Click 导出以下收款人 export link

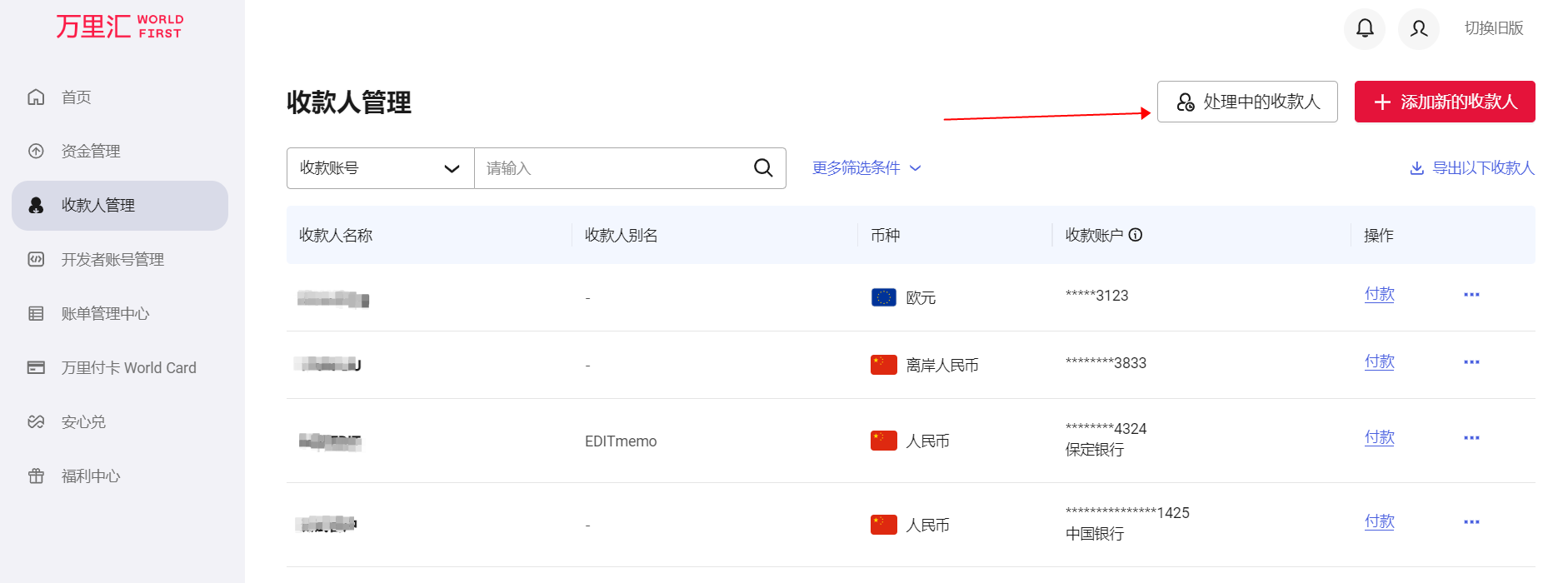[x=1472, y=168]
